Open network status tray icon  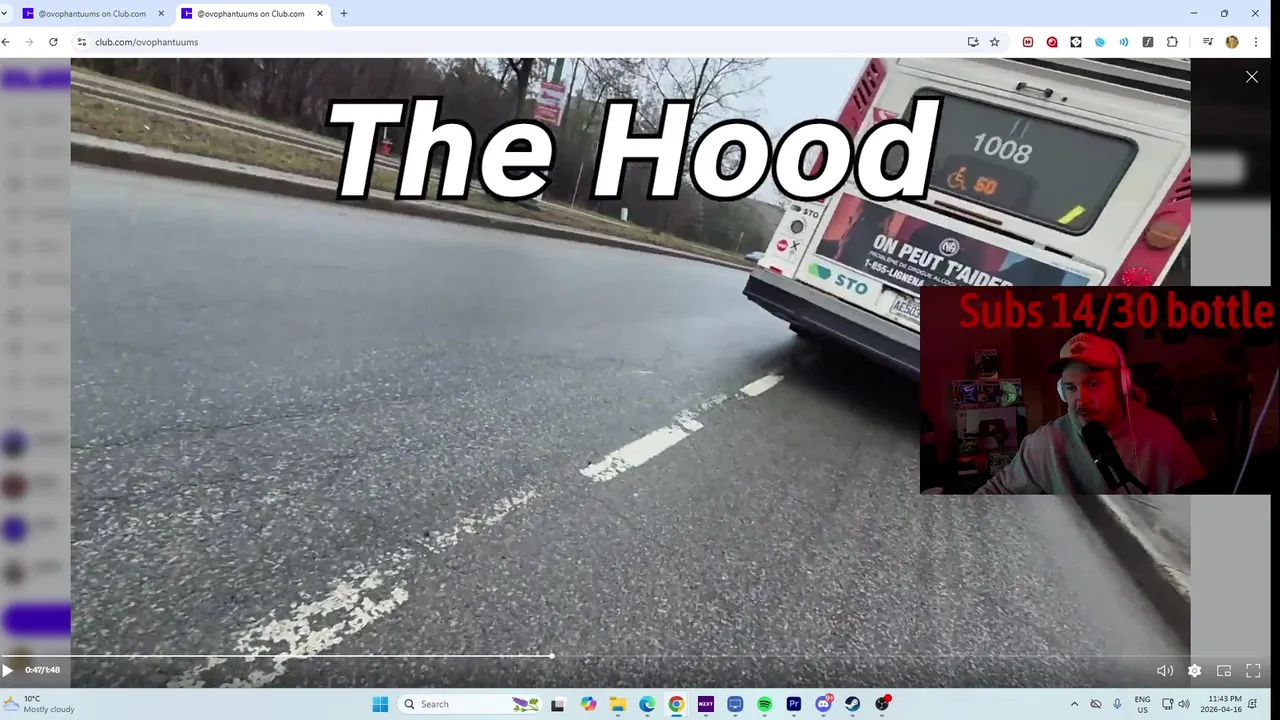1168,704
